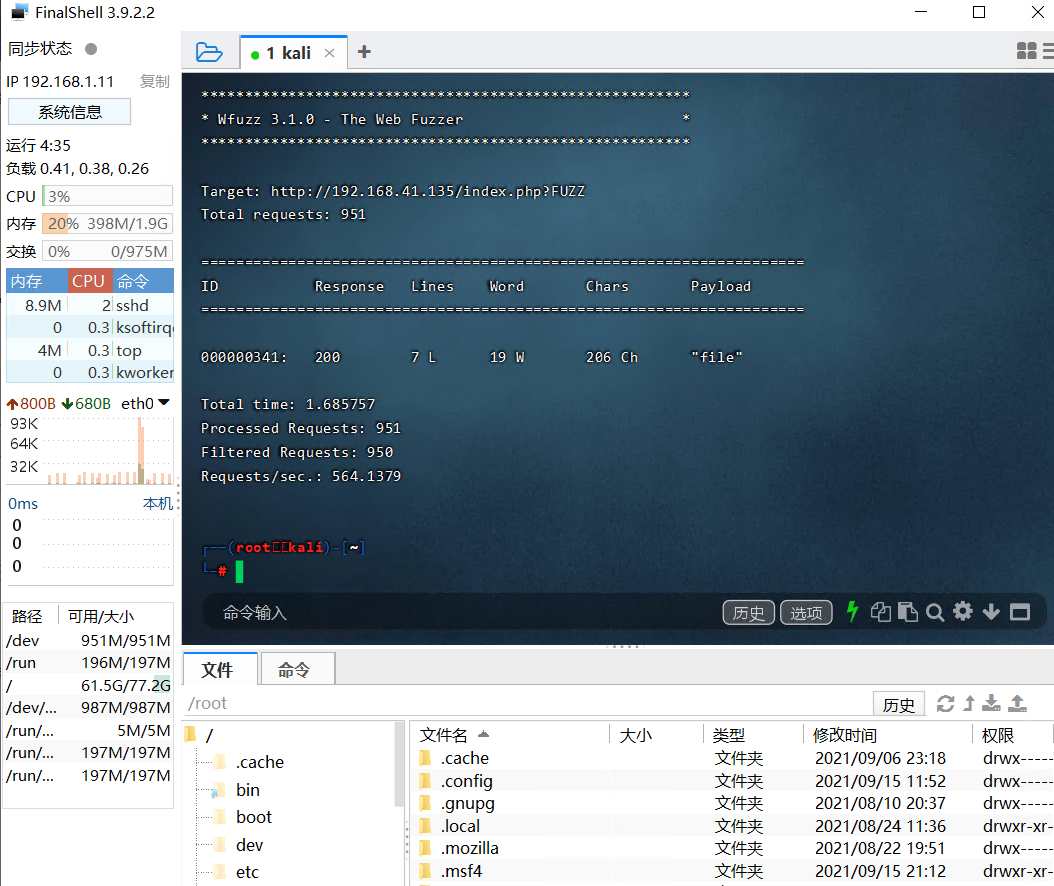Image resolution: width=1054 pixels, height=886 pixels.
Task: Open 系统信息 system information
Action: 68,111
